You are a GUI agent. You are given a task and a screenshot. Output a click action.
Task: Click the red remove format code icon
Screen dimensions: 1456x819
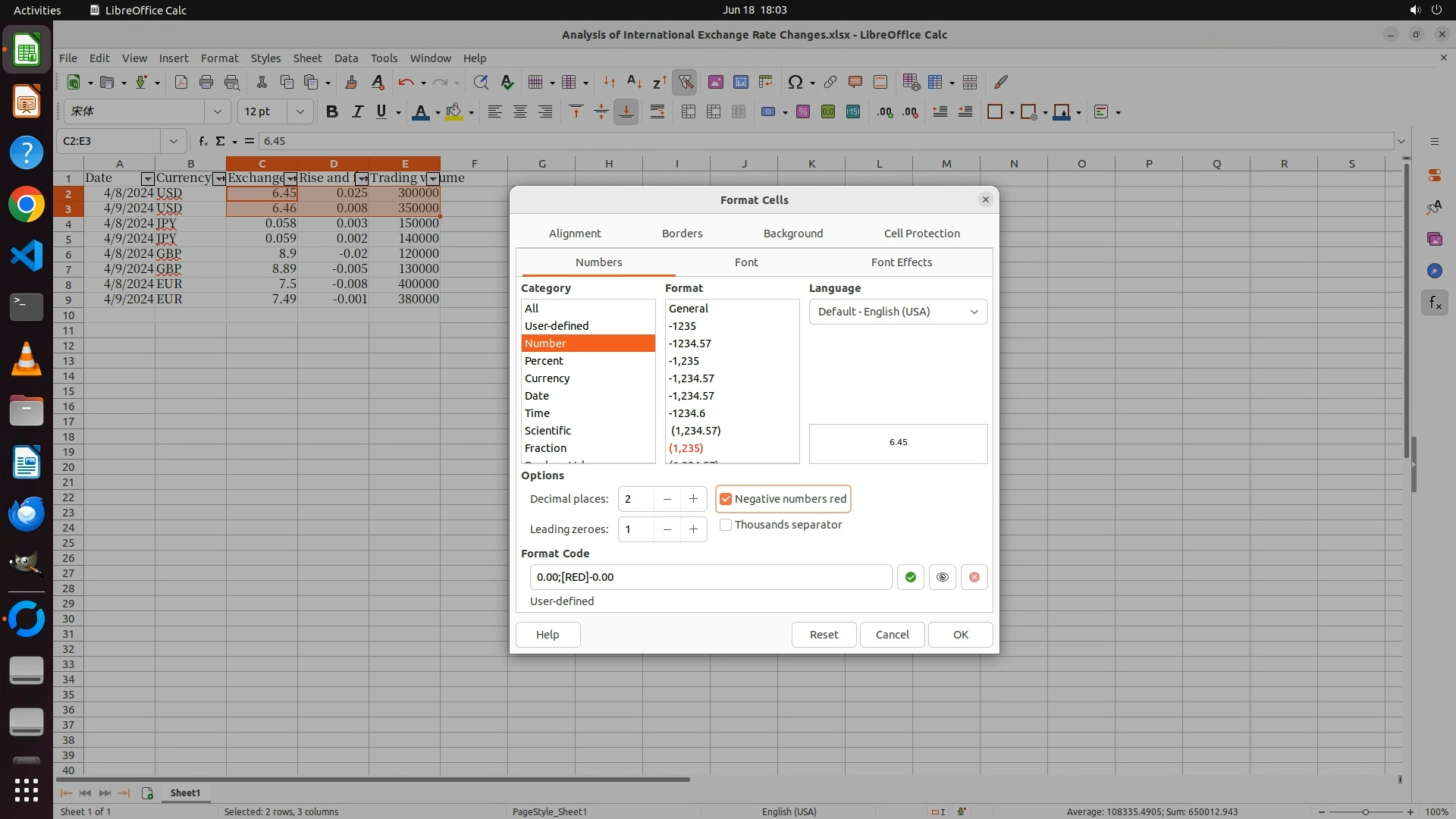pyautogui.click(x=974, y=577)
